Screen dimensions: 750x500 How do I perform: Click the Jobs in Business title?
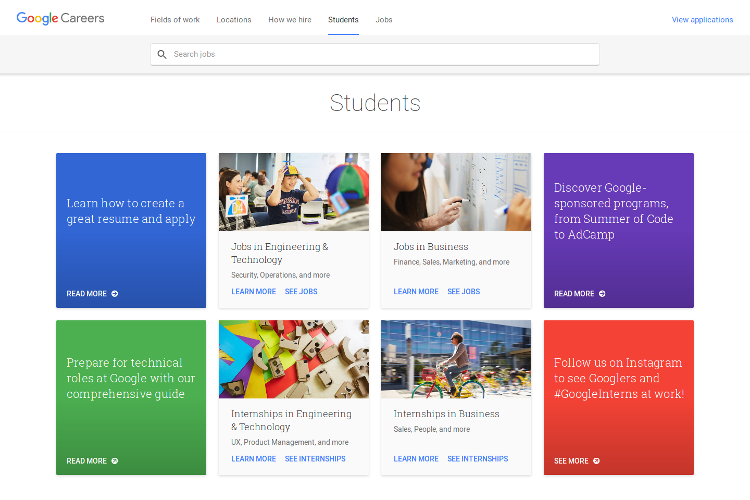coord(430,247)
